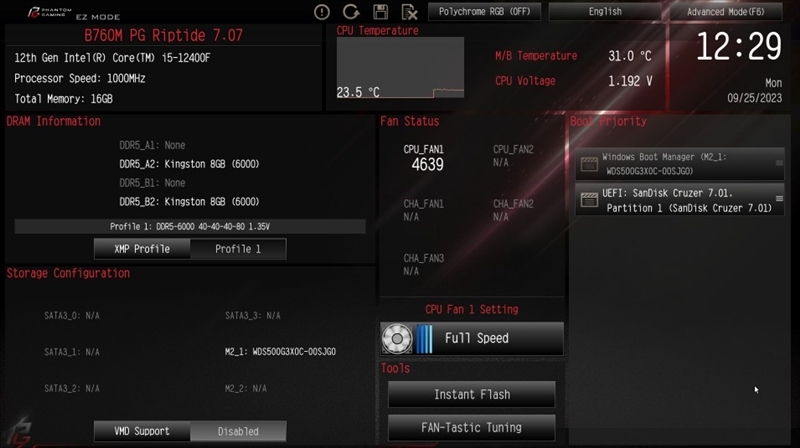Click the CPU temperature graph
The width and height of the screenshot is (800, 448).
click(401, 67)
